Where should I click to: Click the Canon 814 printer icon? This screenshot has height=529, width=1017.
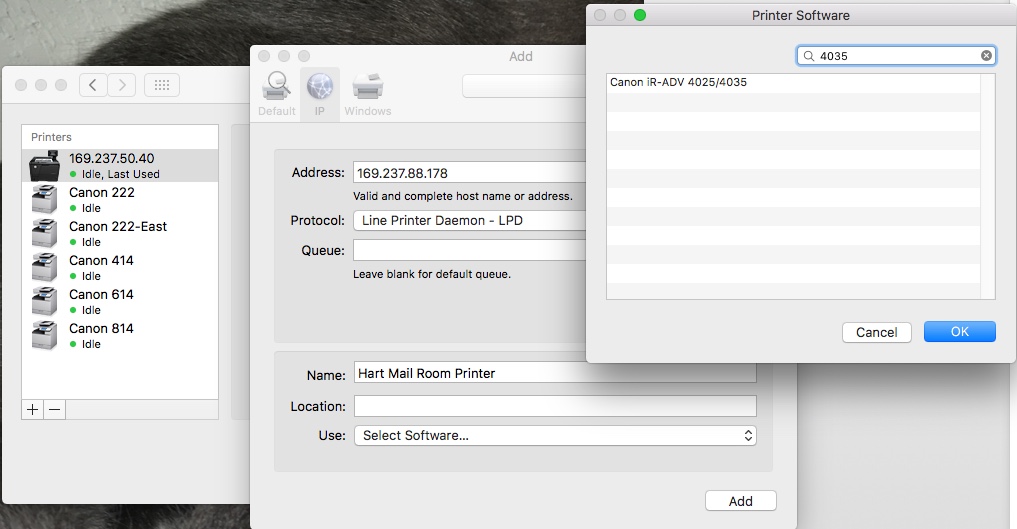click(x=45, y=336)
